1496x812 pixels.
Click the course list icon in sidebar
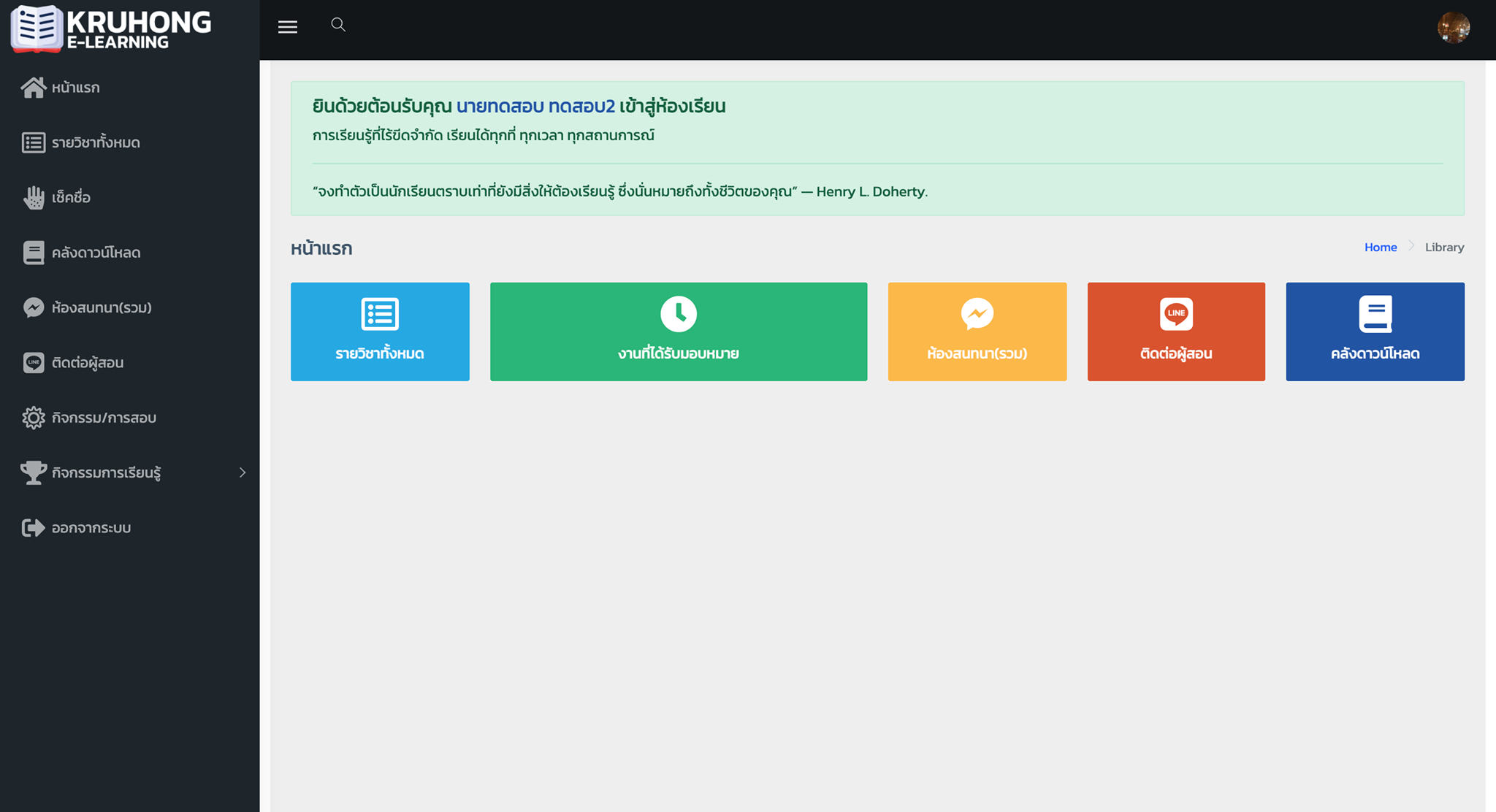coord(34,142)
